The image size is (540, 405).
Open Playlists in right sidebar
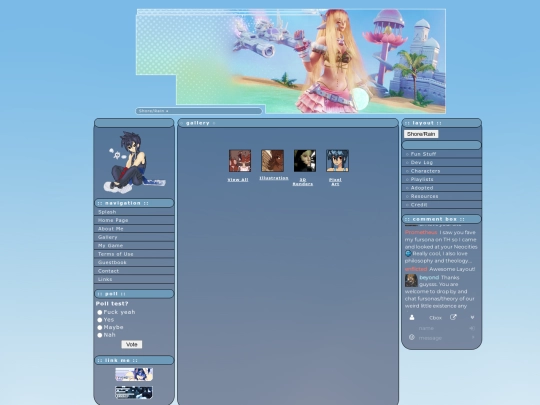pyautogui.click(x=442, y=179)
